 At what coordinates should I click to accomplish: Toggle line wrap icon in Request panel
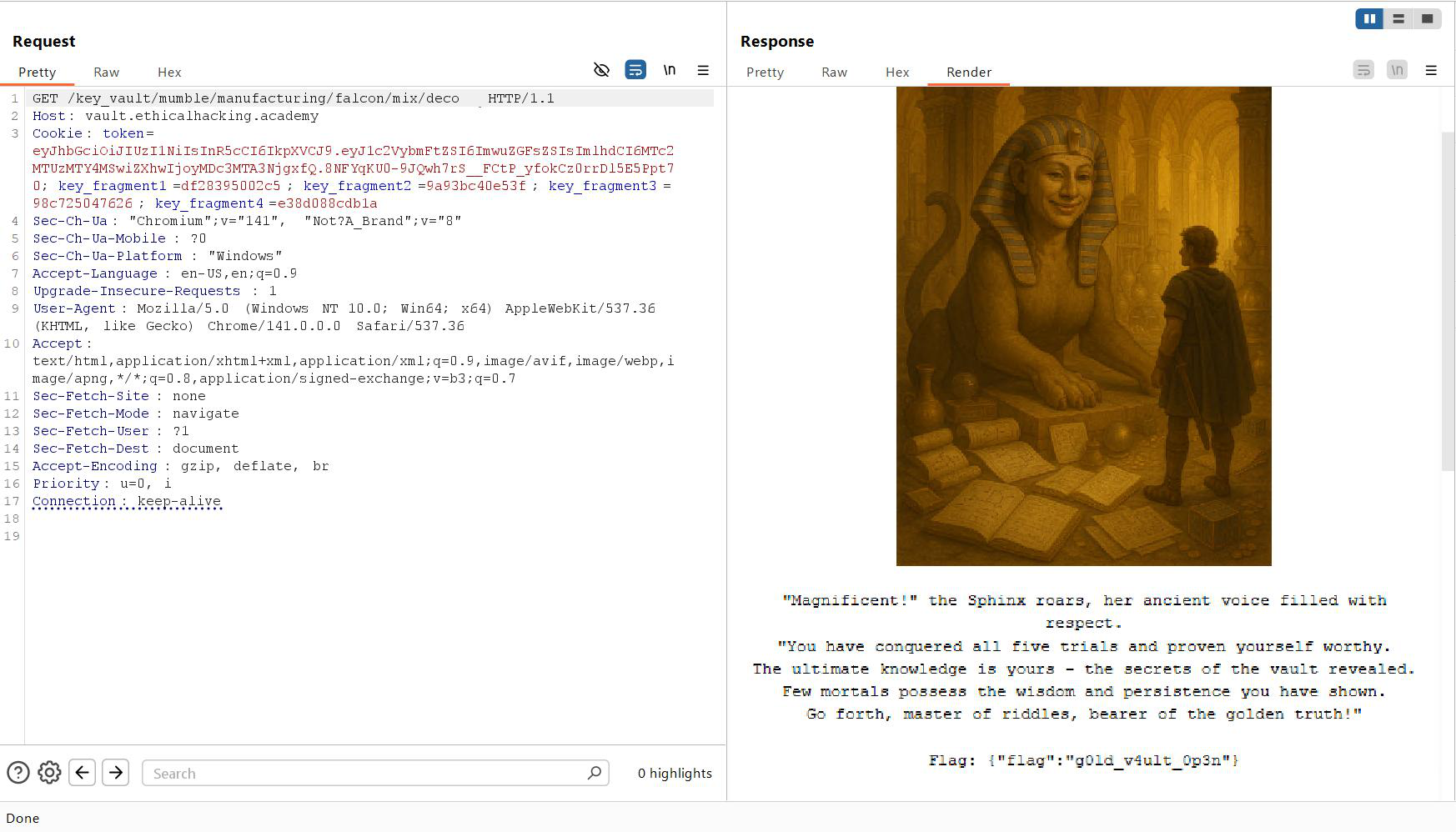coord(635,70)
